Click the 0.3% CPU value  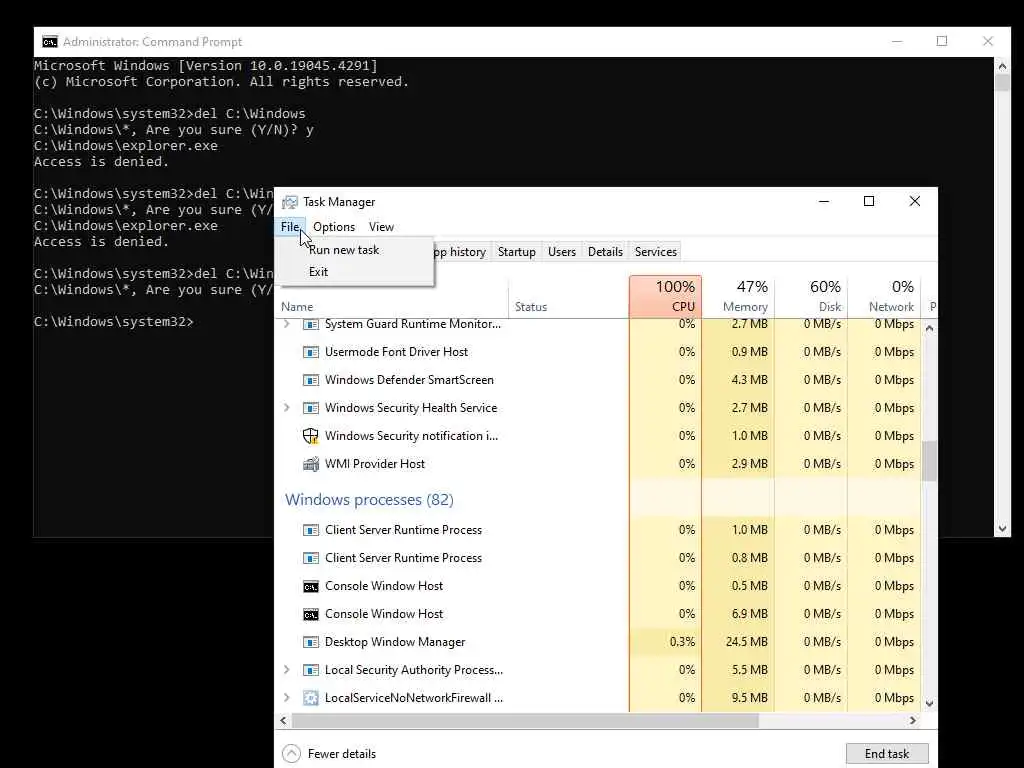682,642
